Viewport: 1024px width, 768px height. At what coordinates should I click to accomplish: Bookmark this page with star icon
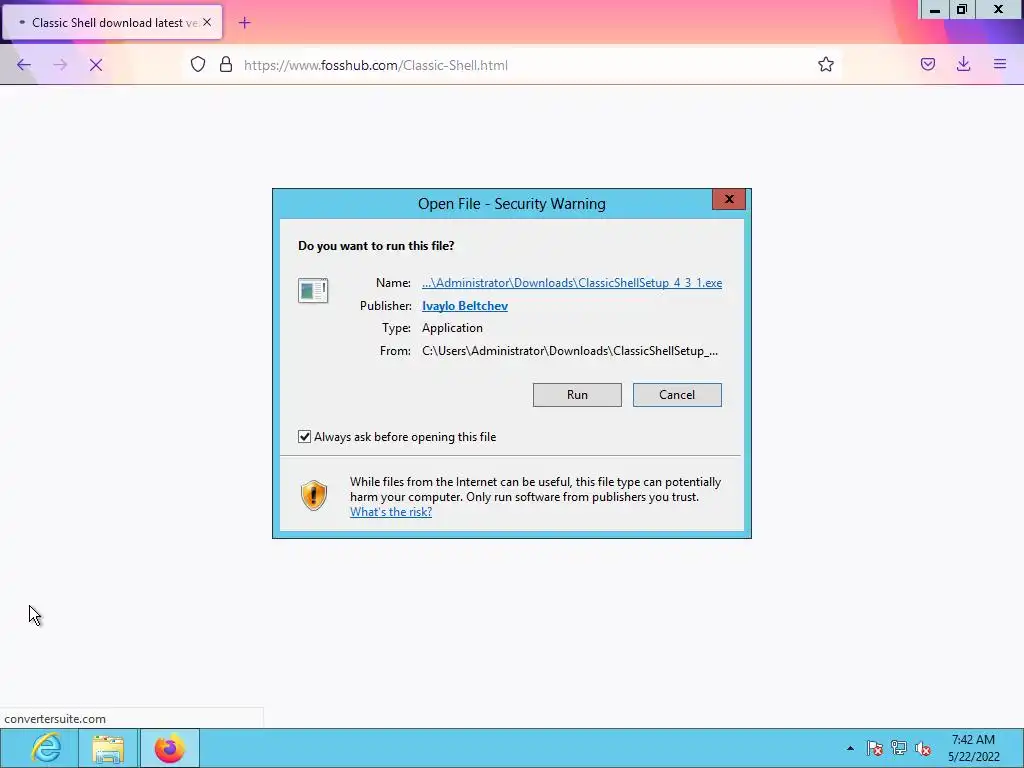click(x=825, y=64)
